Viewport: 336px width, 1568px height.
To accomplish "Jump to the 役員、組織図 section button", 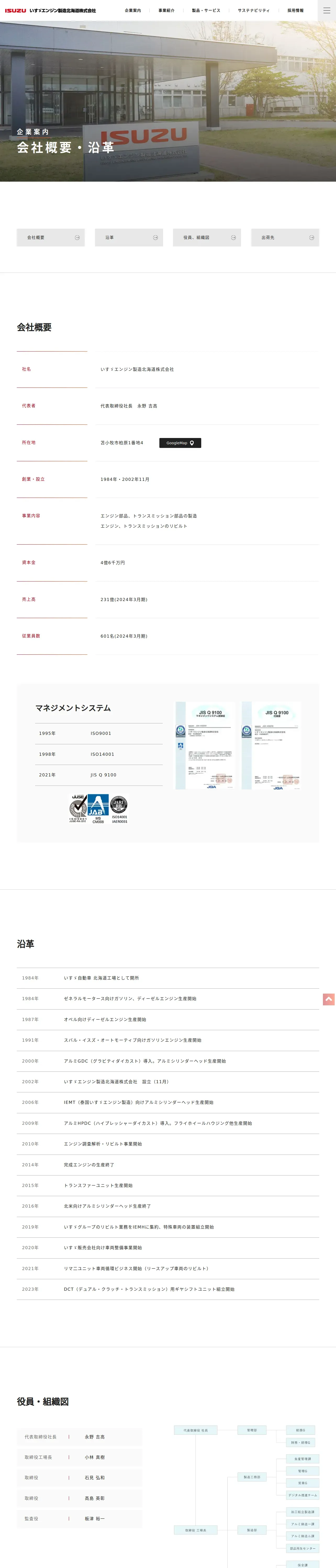I will pos(207,237).
